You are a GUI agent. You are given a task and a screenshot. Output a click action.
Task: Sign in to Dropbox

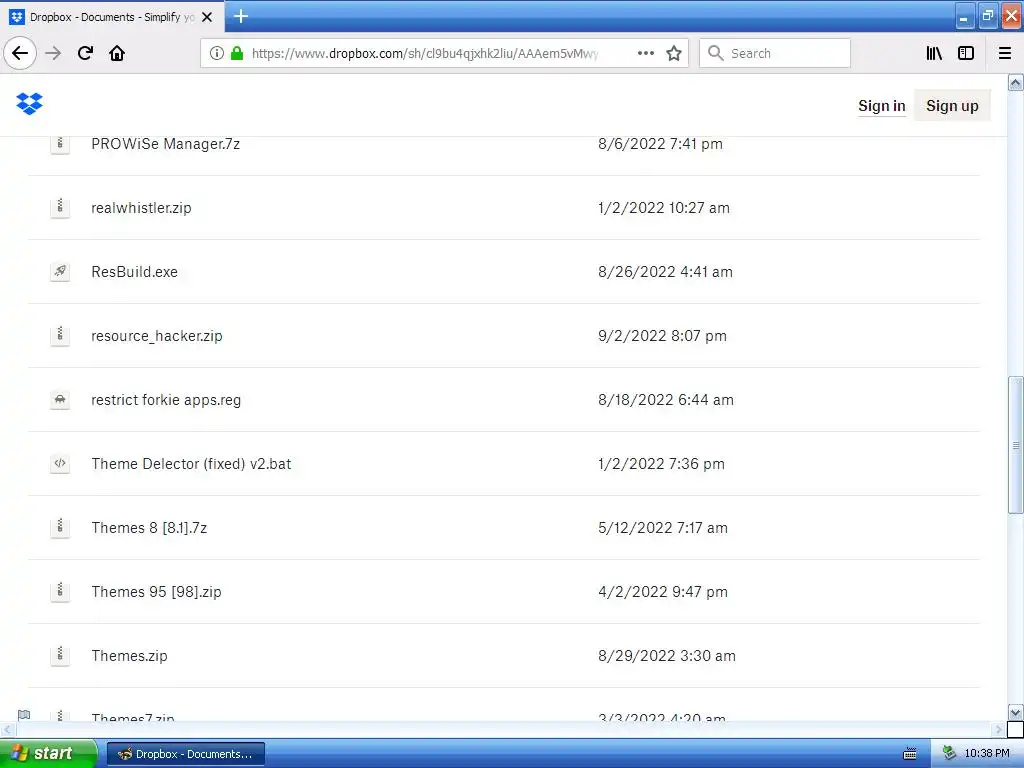coord(882,106)
